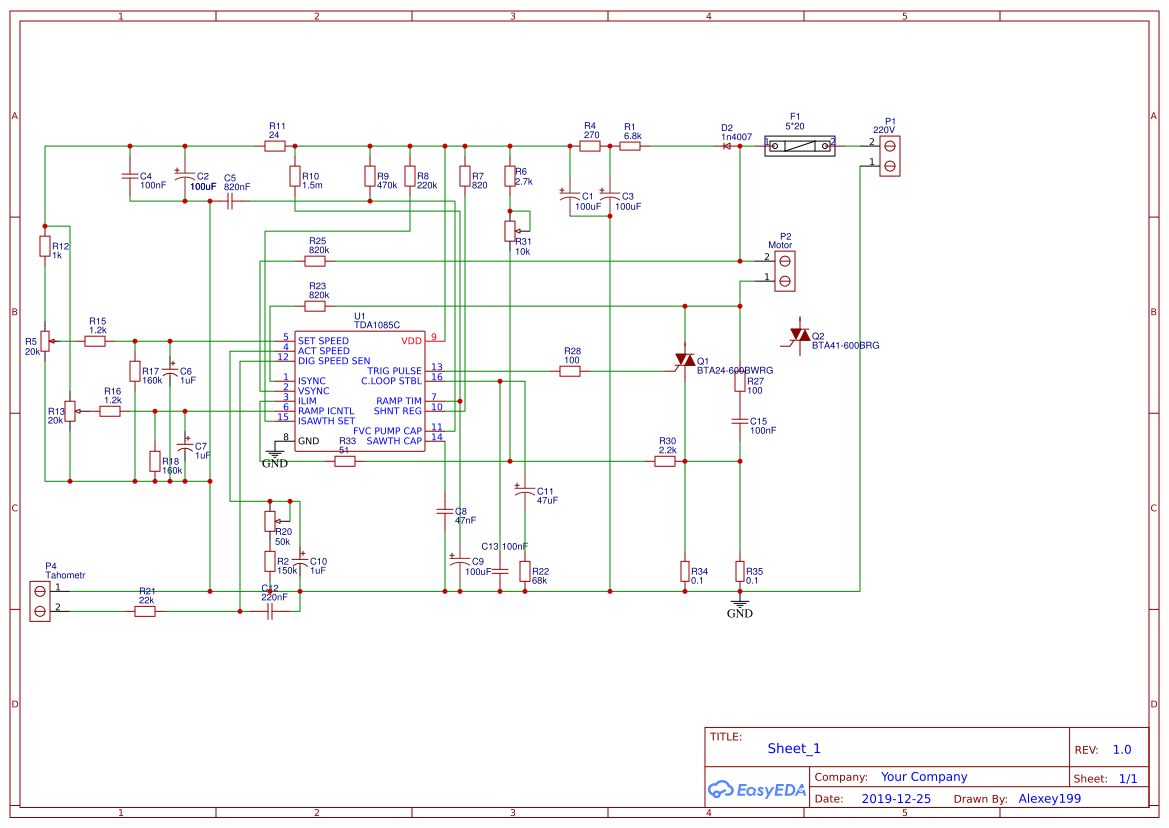Image resolution: width=1169 pixels, height=828 pixels.
Task: Click the 'VSYNC' pin label
Action: (x=314, y=391)
